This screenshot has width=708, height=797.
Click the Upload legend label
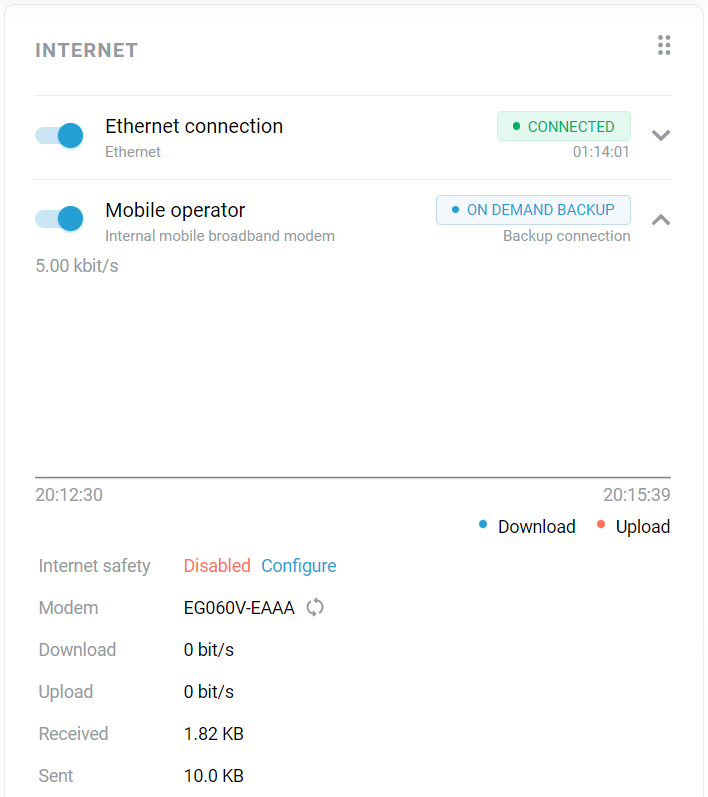coord(643,527)
